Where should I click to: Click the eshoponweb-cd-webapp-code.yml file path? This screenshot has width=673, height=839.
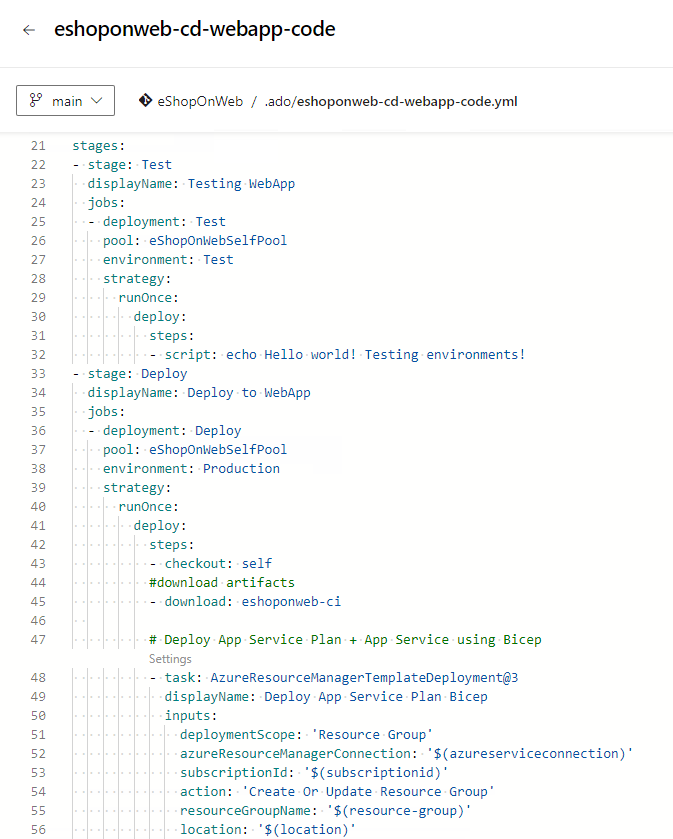[x=391, y=101]
